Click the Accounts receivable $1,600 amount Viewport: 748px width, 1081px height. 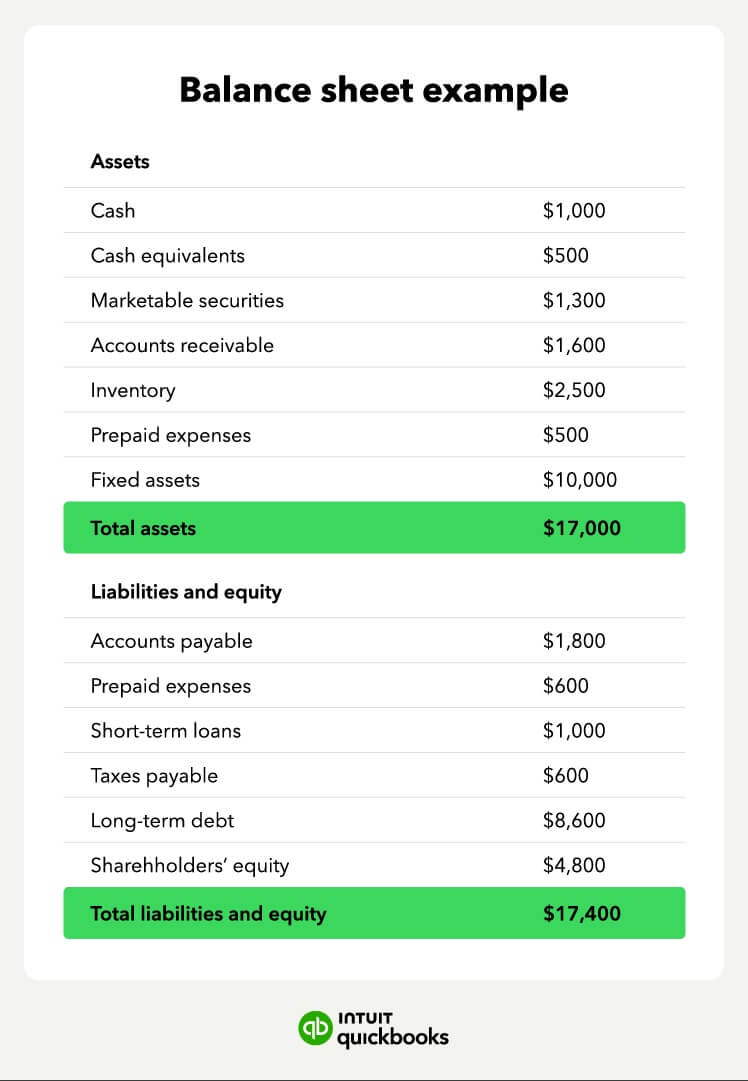click(x=574, y=346)
